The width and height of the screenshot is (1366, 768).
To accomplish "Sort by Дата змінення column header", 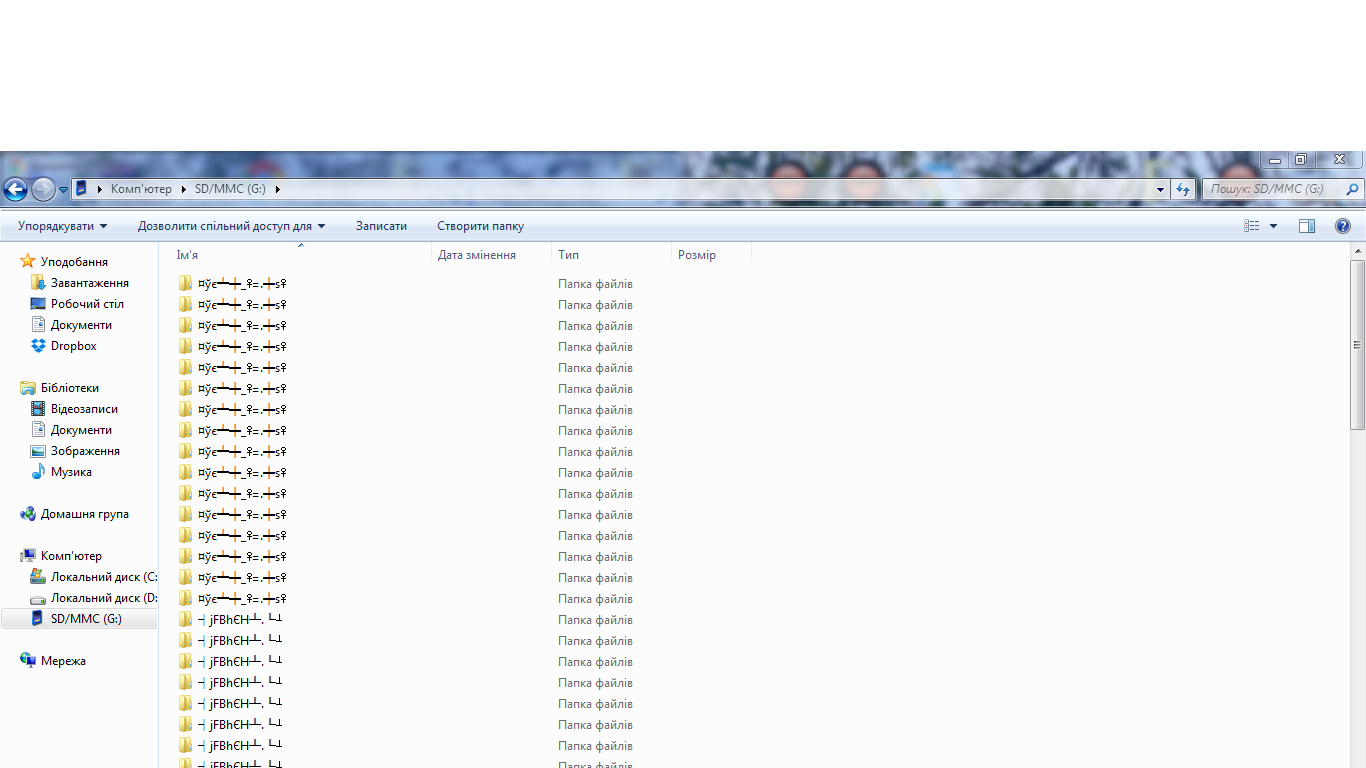I will [x=477, y=255].
